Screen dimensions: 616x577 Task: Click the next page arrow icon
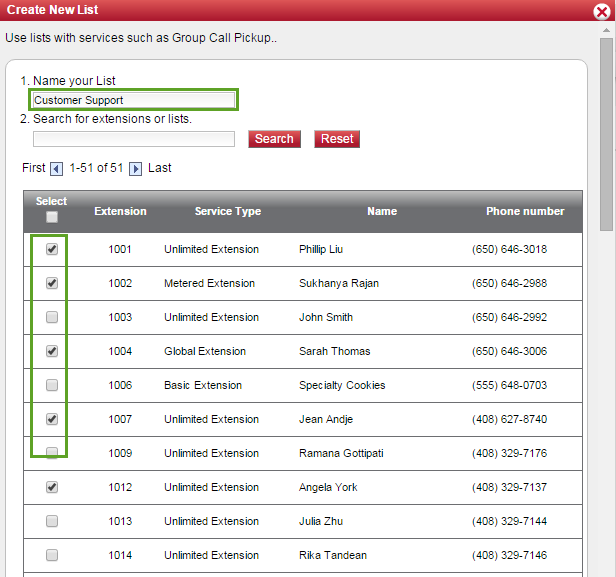pyautogui.click(x=136, y=169)
